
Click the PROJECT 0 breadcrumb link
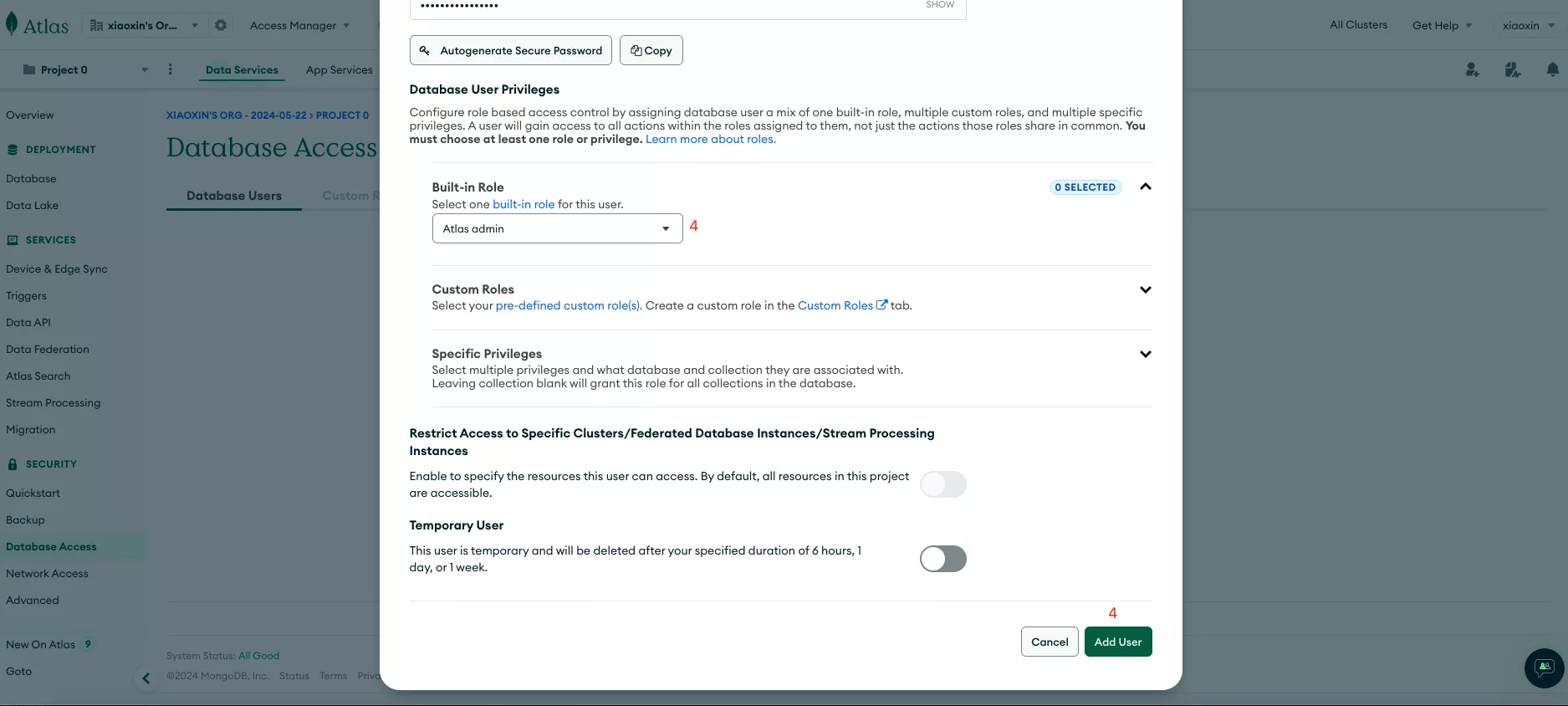point(342,115)
